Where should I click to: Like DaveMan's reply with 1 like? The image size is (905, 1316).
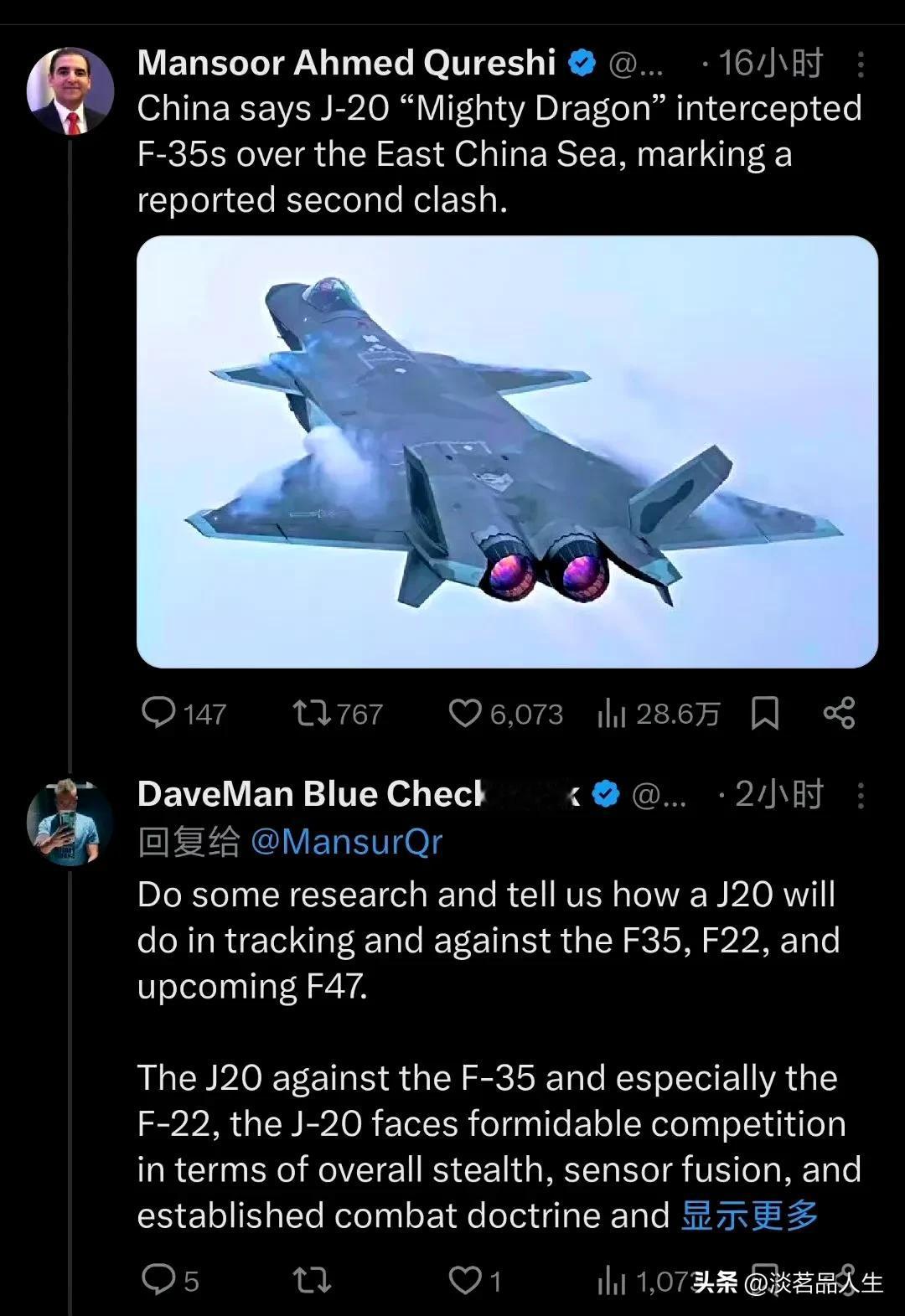pos(475,1280)
